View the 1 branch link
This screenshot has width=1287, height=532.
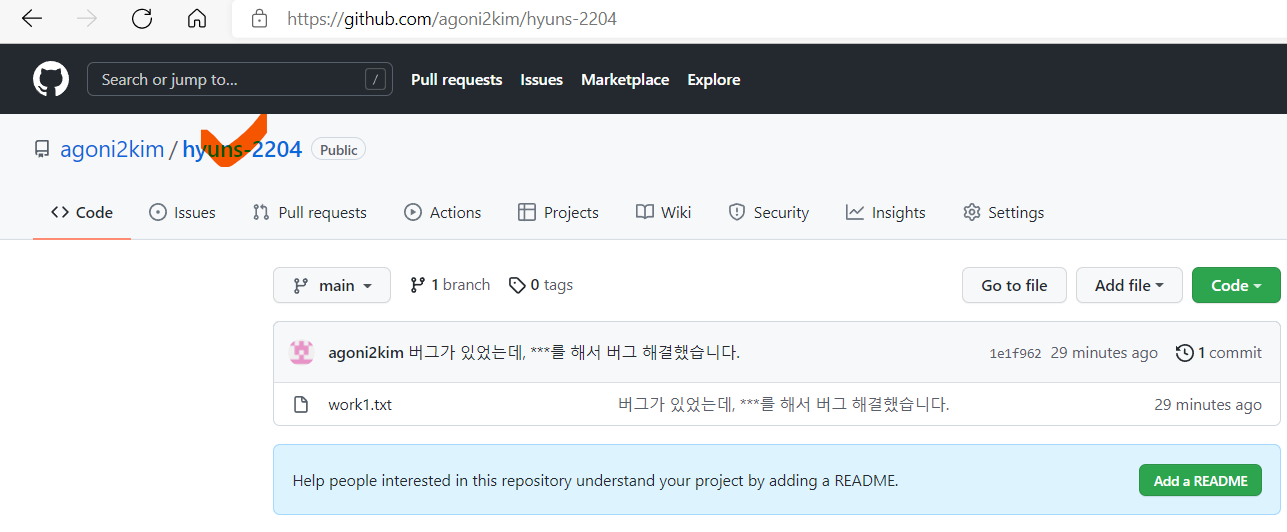pos(450,285)
